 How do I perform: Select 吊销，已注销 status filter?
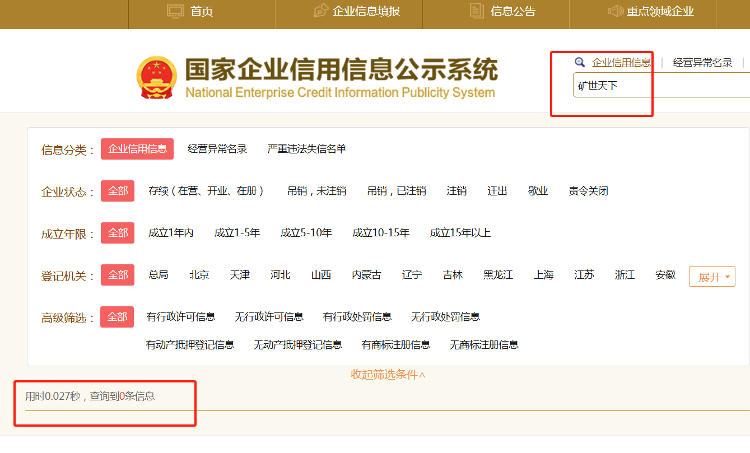[x=396, y=191]
